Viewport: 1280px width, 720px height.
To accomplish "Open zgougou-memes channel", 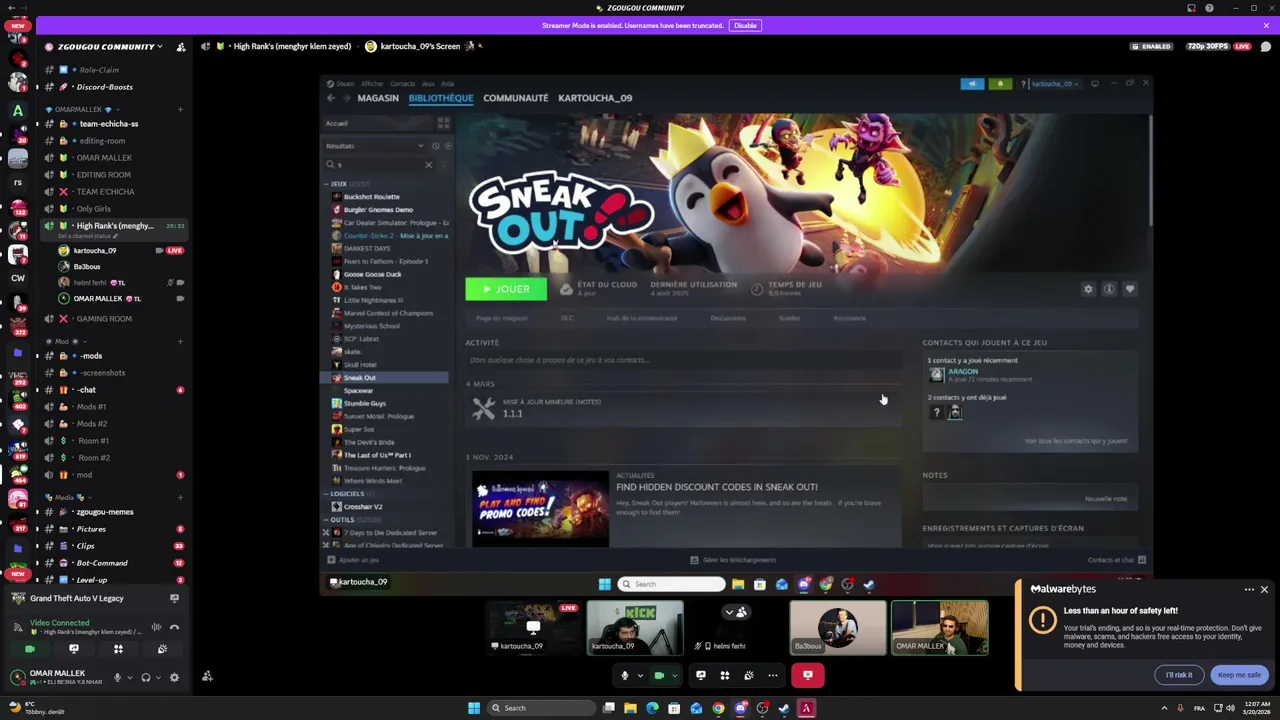I will coord(105,512).
